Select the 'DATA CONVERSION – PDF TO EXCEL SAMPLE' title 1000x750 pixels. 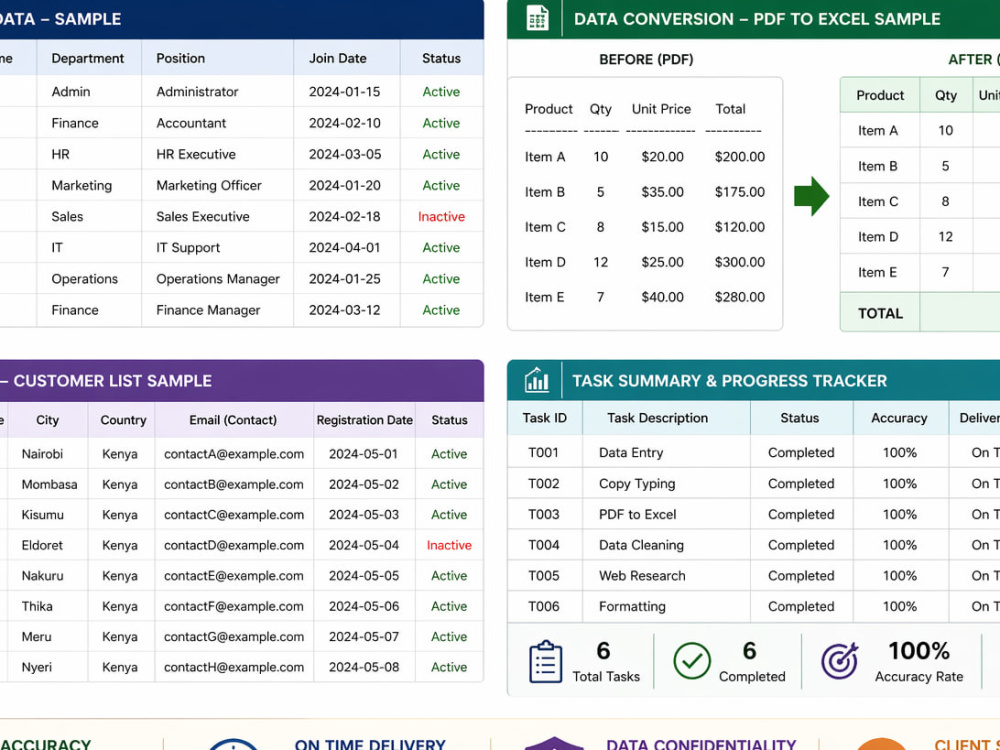pos(757,19)
